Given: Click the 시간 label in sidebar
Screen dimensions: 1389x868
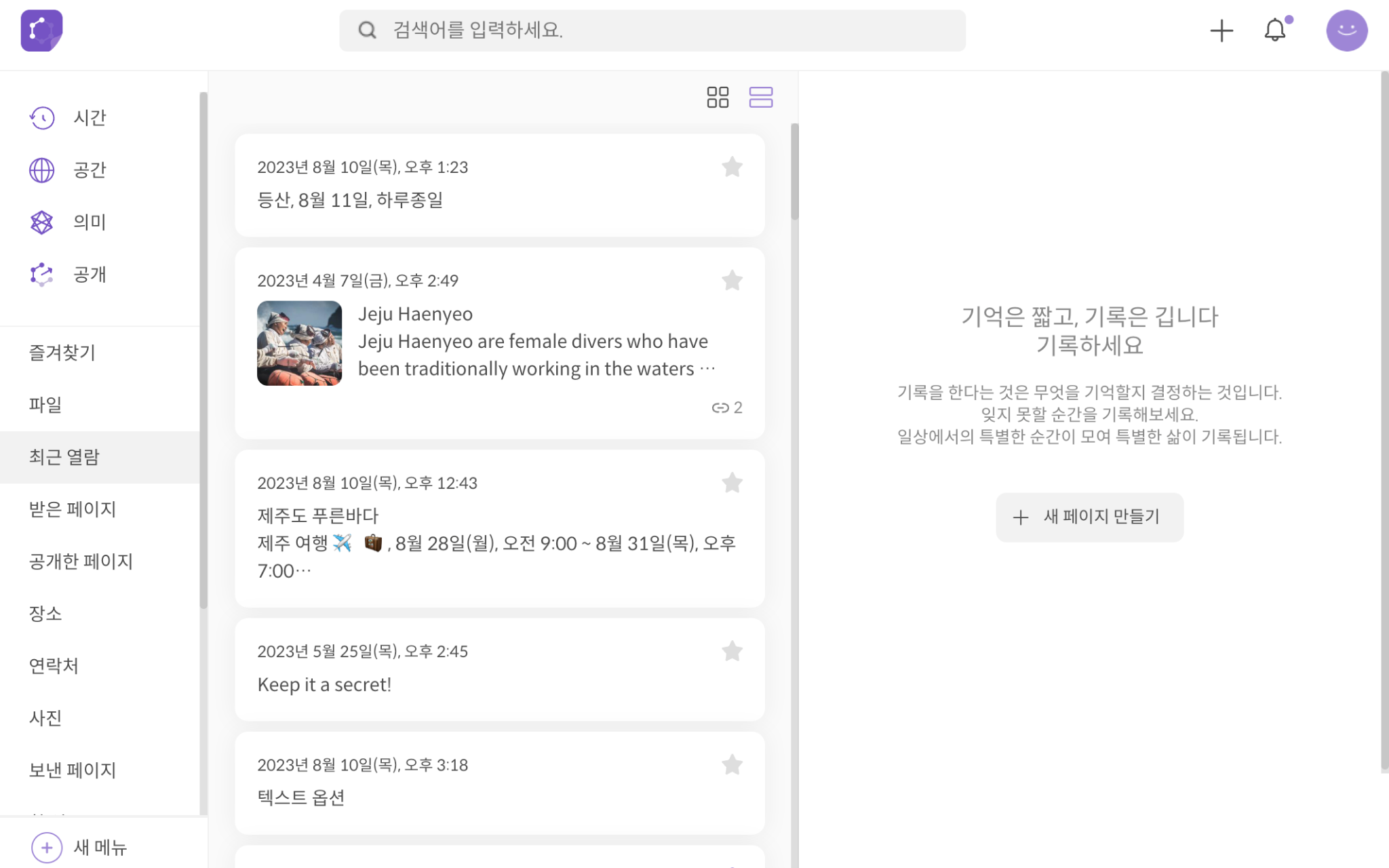Looking at the screenshot, I should point(90,118).
